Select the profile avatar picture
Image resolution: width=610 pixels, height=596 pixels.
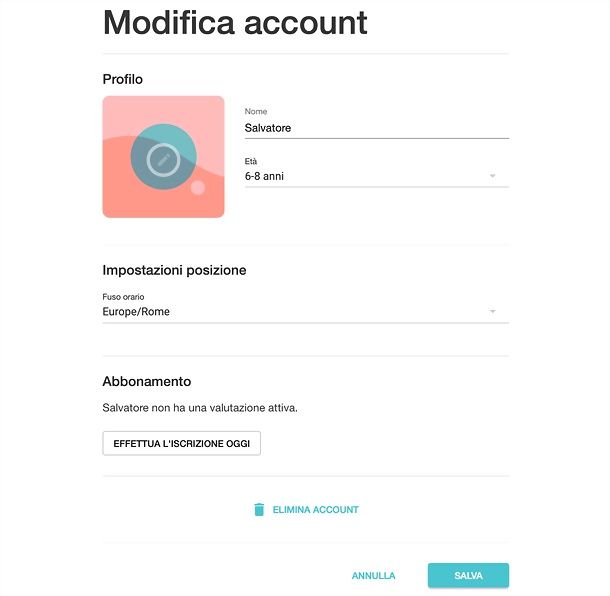163,157
